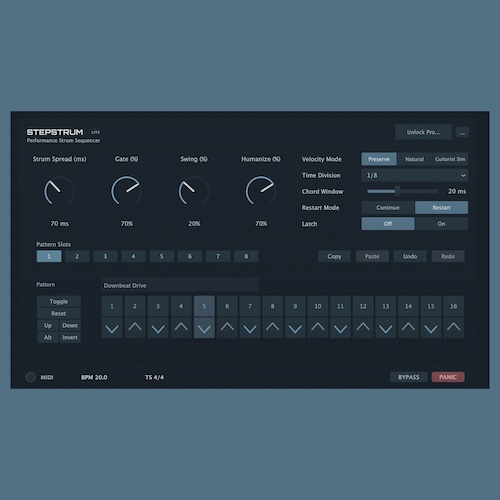Select step number 16 header cell
The width and height of the screenshot is (500, 500).
454,306
